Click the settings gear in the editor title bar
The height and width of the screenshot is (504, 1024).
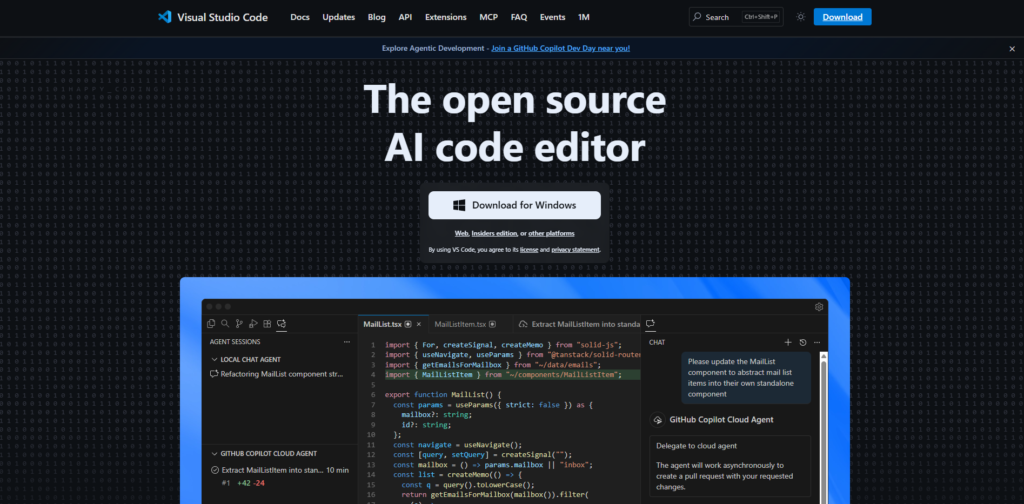click(x=819, y=307)
